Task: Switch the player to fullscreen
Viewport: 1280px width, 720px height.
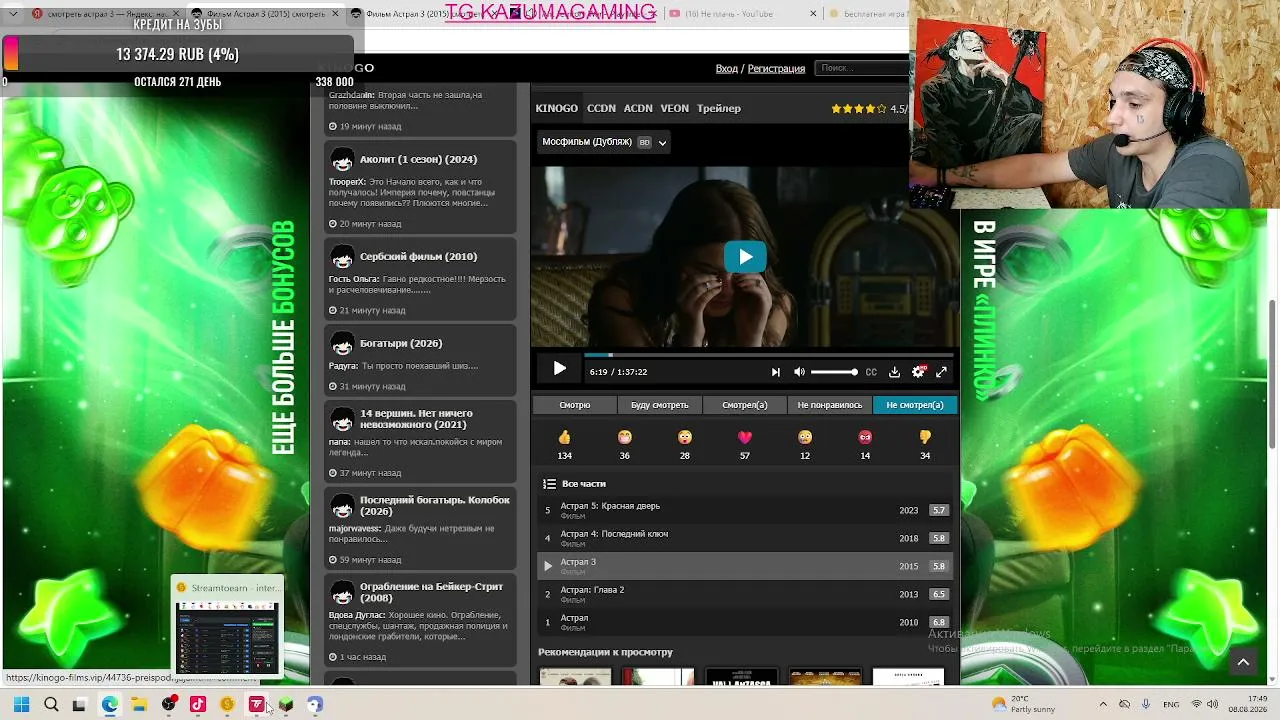Action: (x=941, y=372)
